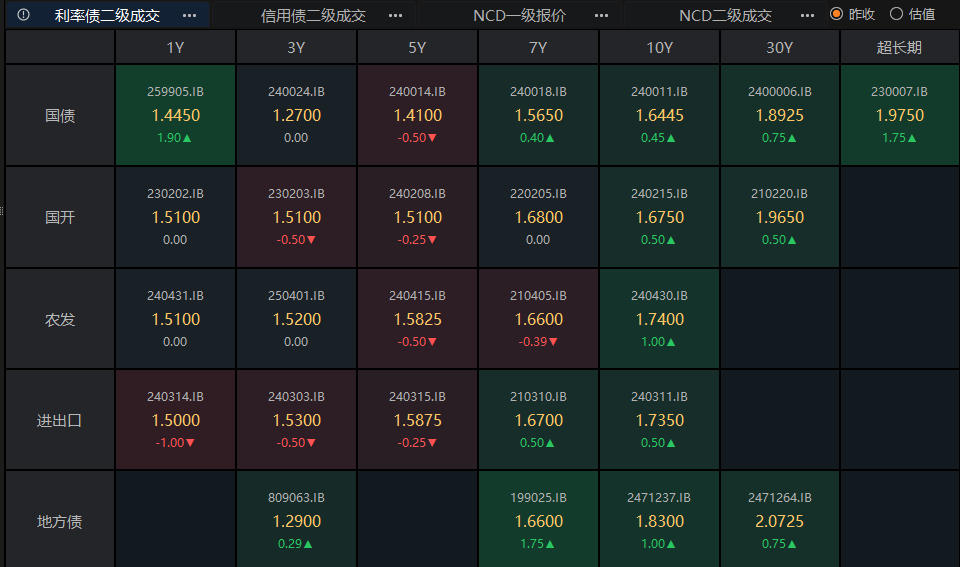960x567 pixels.
Task: Click the 超长期 column header
Action: [x=899, y=47]
